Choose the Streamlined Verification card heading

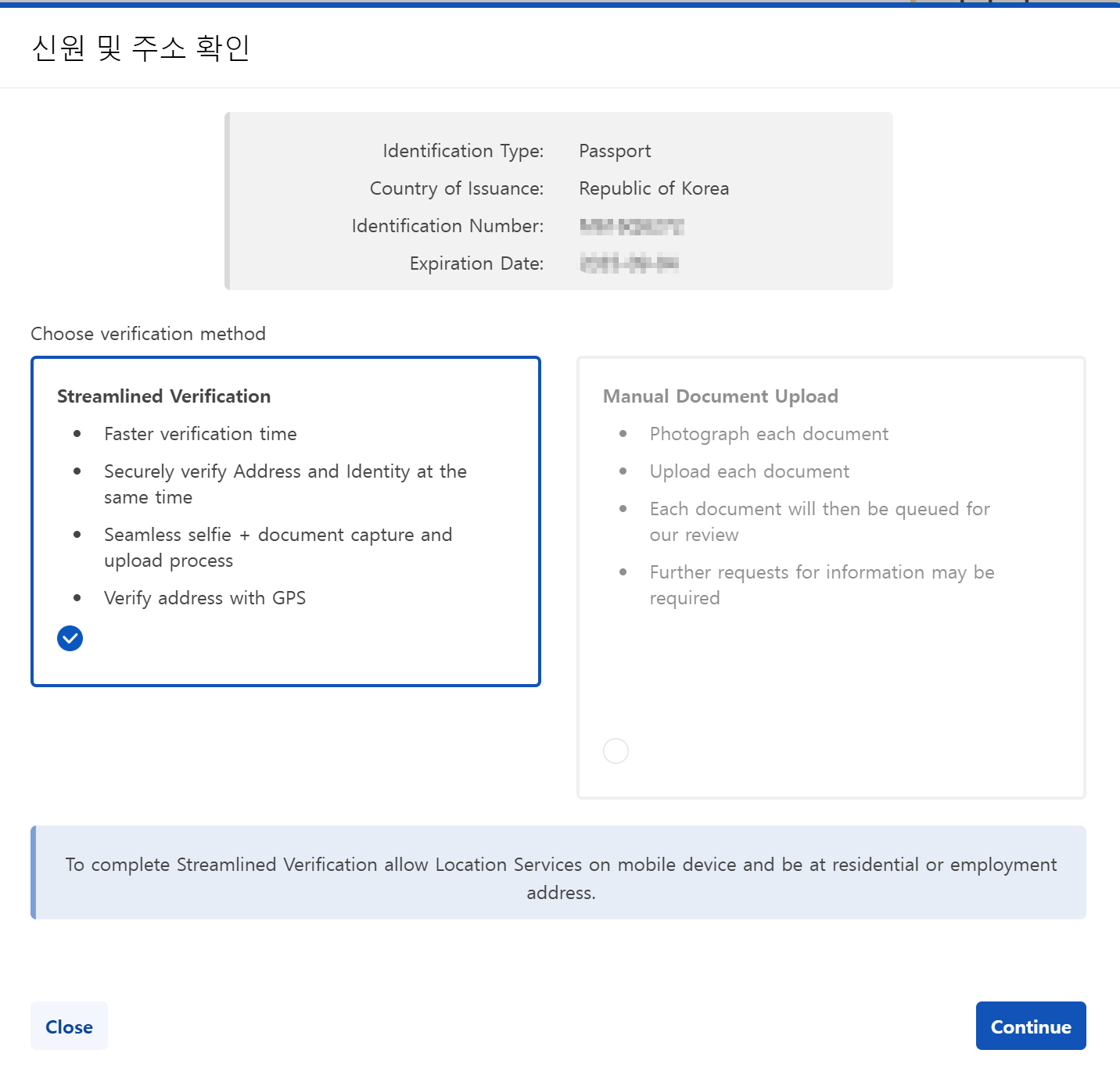click(164, 396)
